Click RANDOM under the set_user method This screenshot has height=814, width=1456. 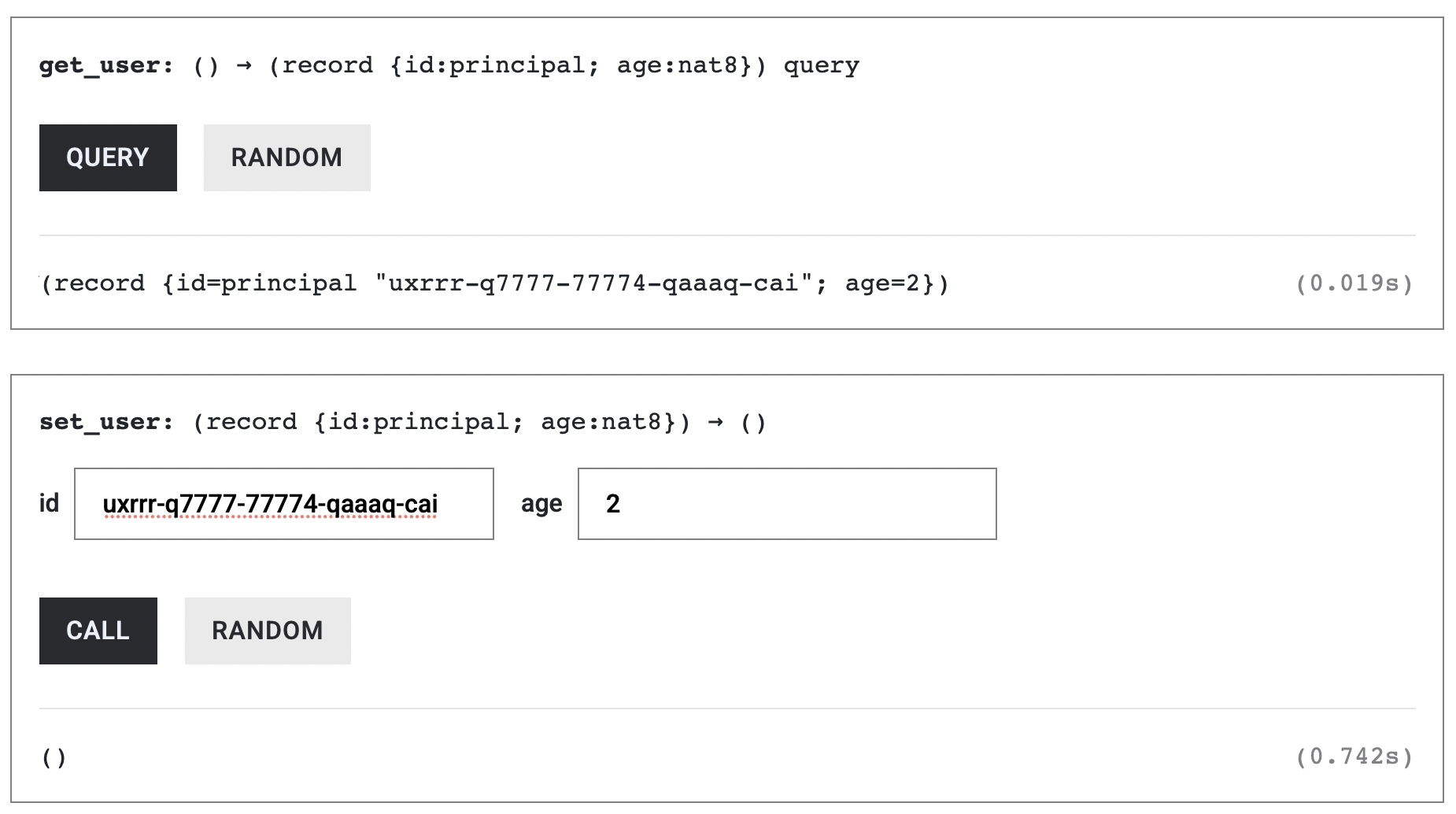click(268, 631)
